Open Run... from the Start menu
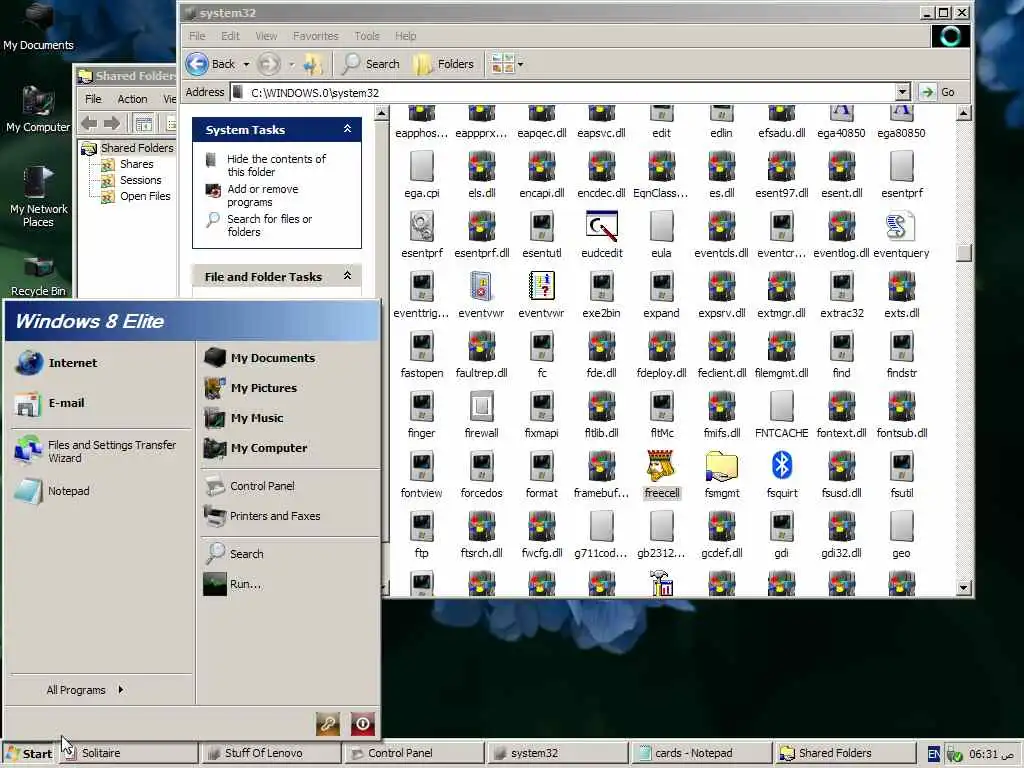 (x=232, y=584)
